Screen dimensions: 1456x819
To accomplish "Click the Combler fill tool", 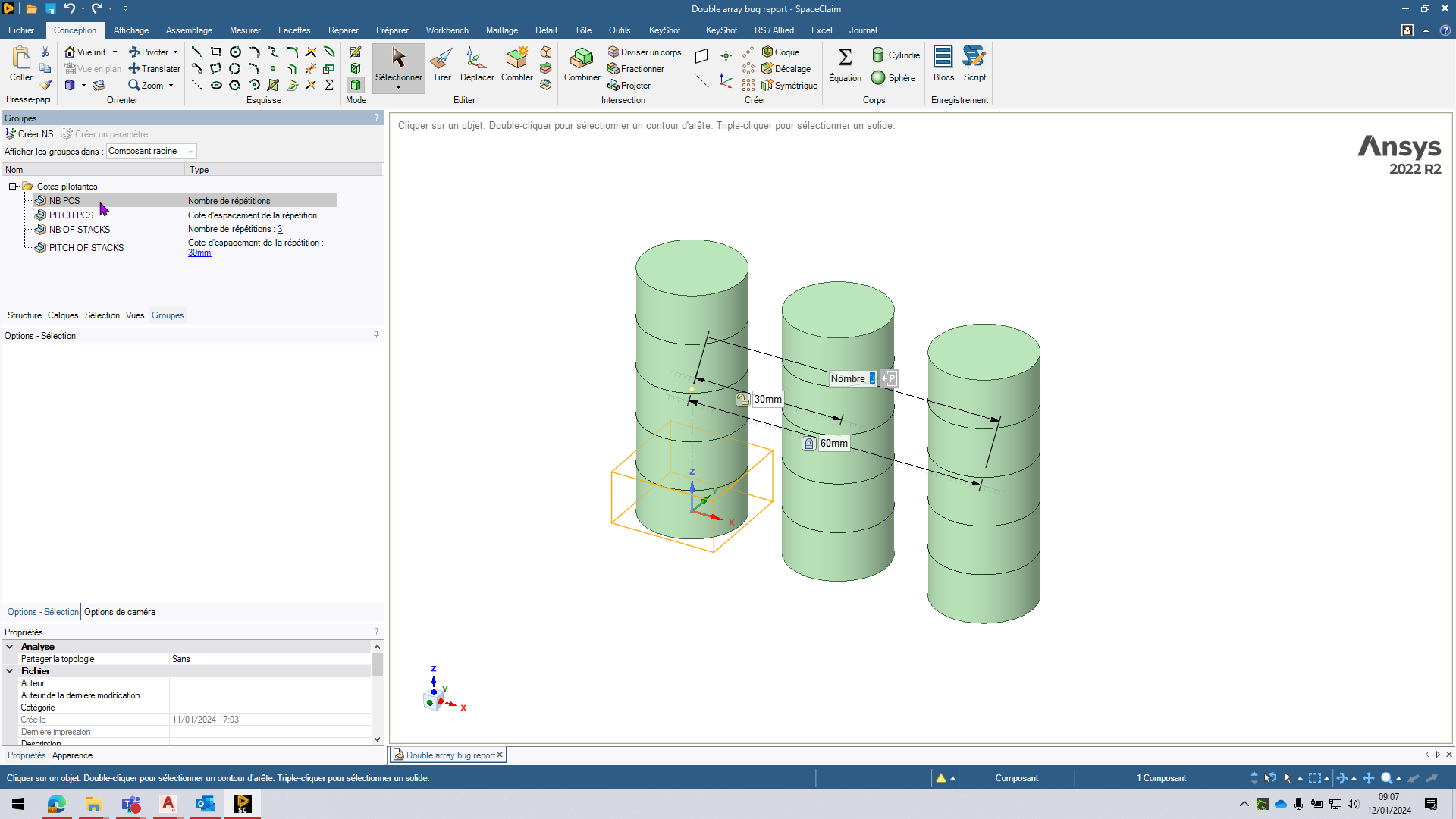I will tap(516, 64).
